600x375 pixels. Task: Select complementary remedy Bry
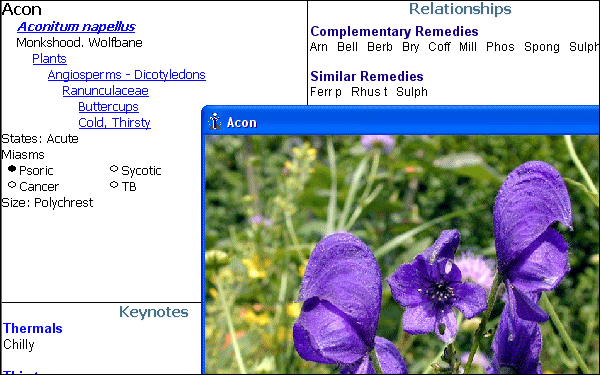click(411, 47)
